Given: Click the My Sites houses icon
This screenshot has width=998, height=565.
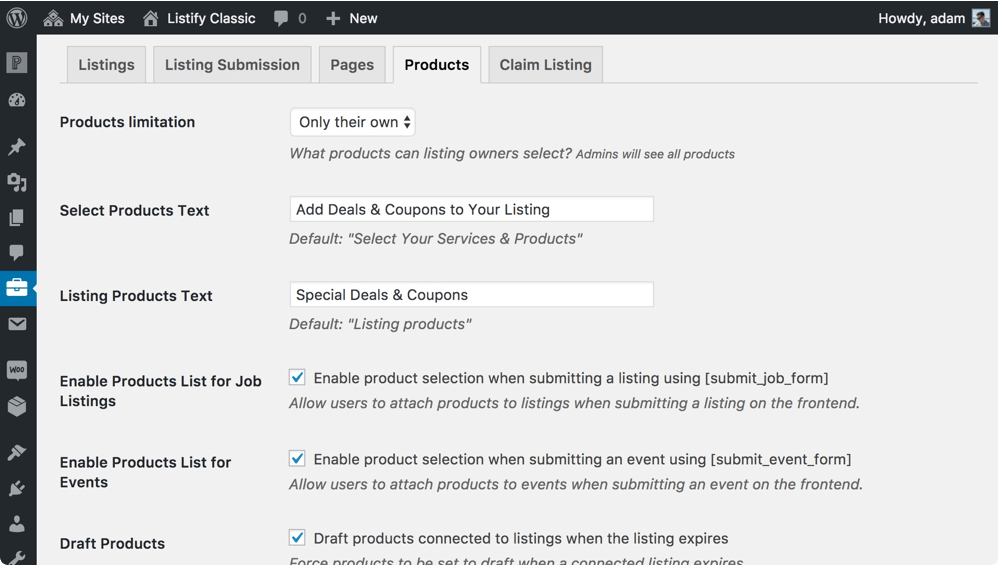Looking at the screenshot, I should [x=53, y=18].
